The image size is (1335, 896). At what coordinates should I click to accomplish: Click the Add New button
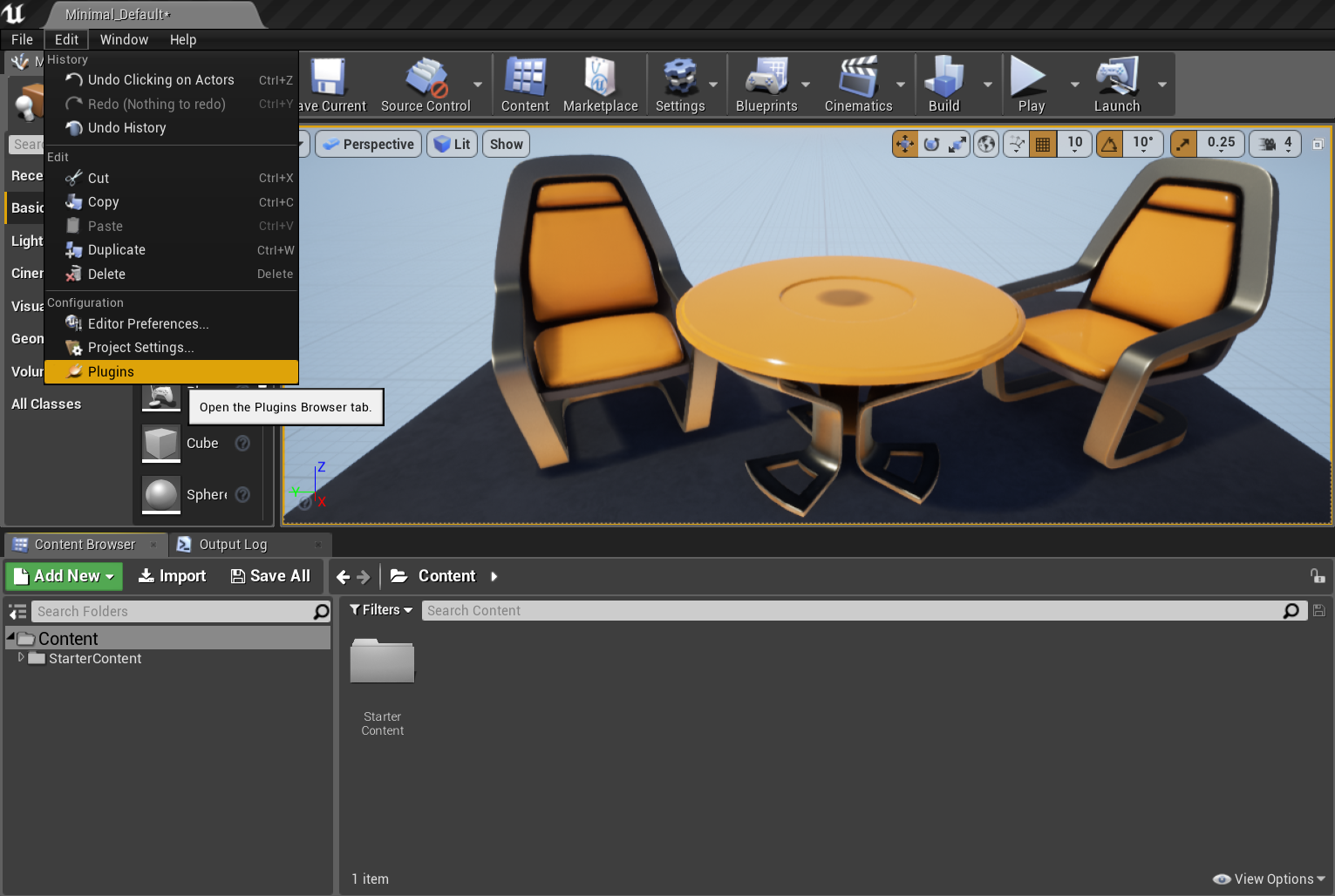65,576
